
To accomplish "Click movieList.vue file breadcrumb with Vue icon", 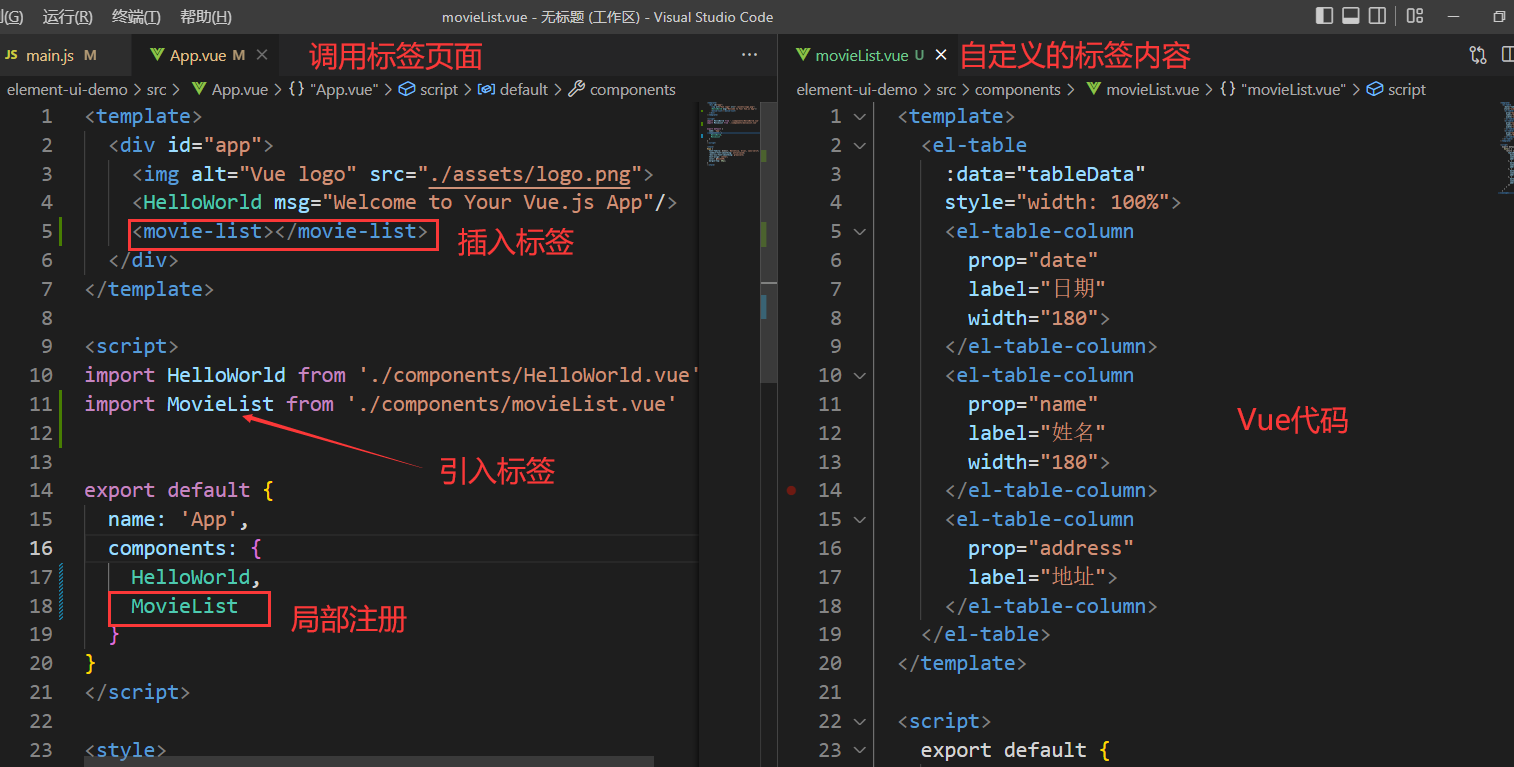I will 1141,89.
